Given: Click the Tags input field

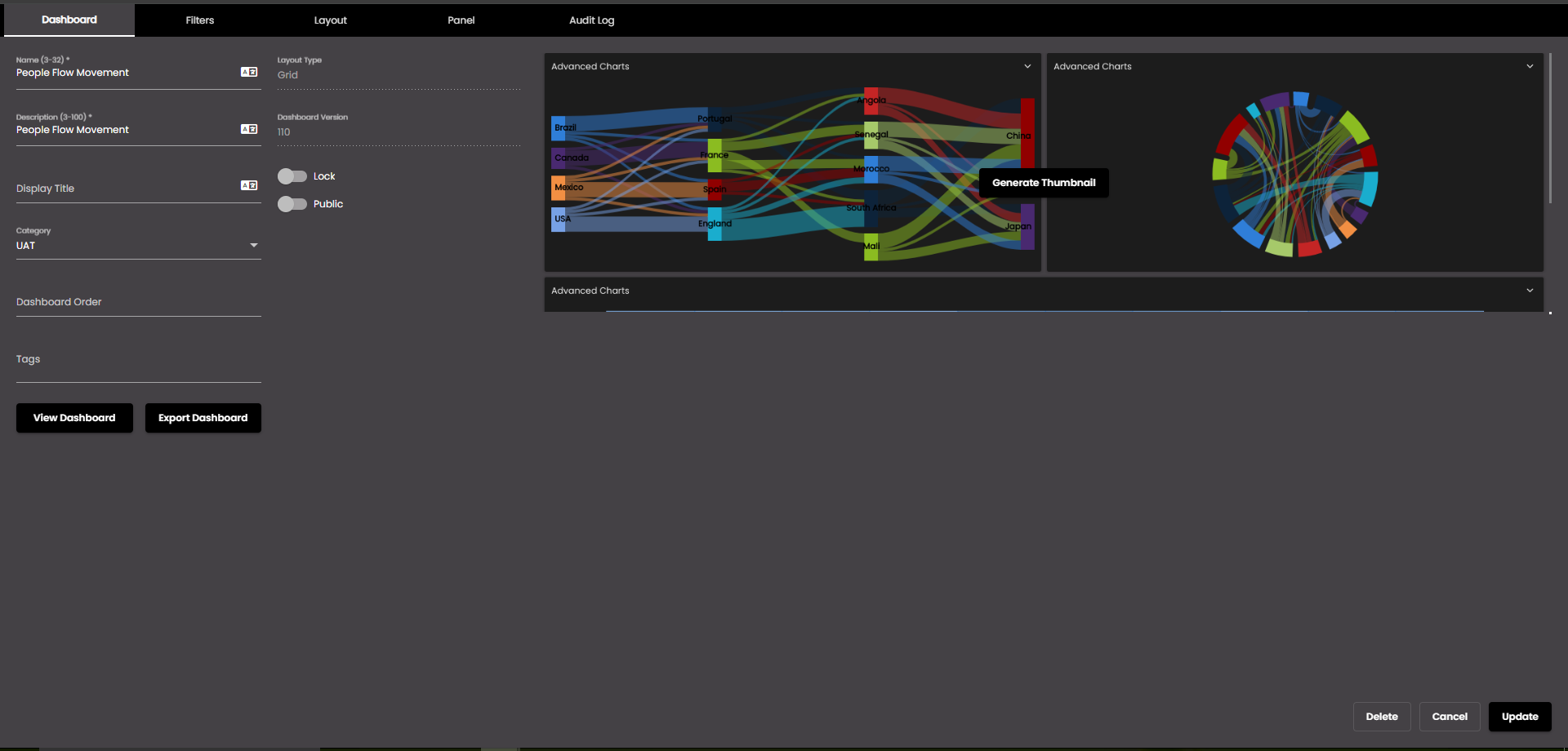Looking at the screenshot, I should 139,360.
